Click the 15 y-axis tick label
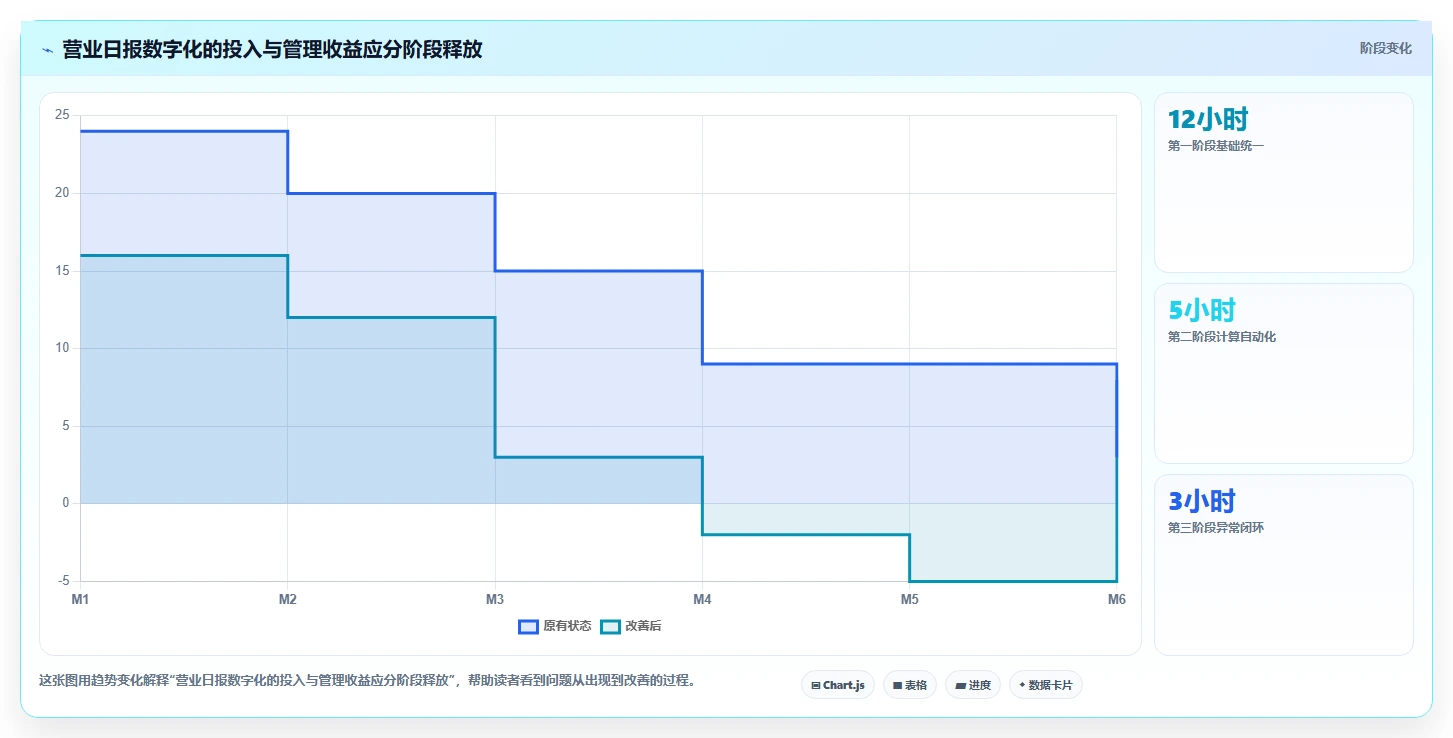 (x=62, y=271)
